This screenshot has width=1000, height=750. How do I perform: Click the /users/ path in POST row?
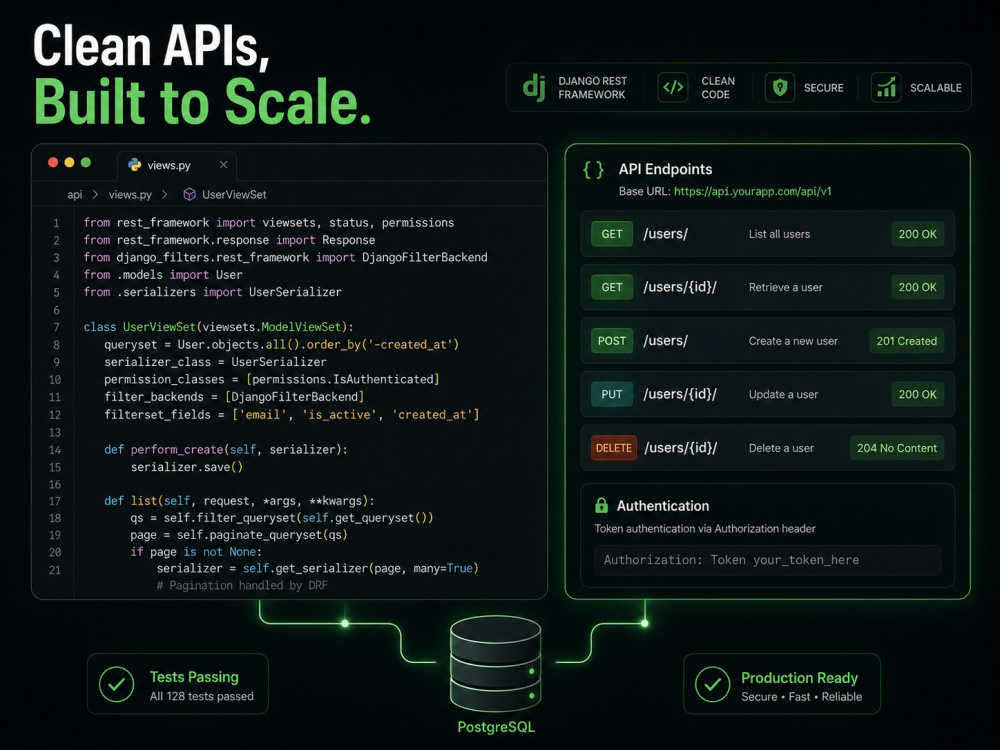pyautogui.click(x=666, y=341)
